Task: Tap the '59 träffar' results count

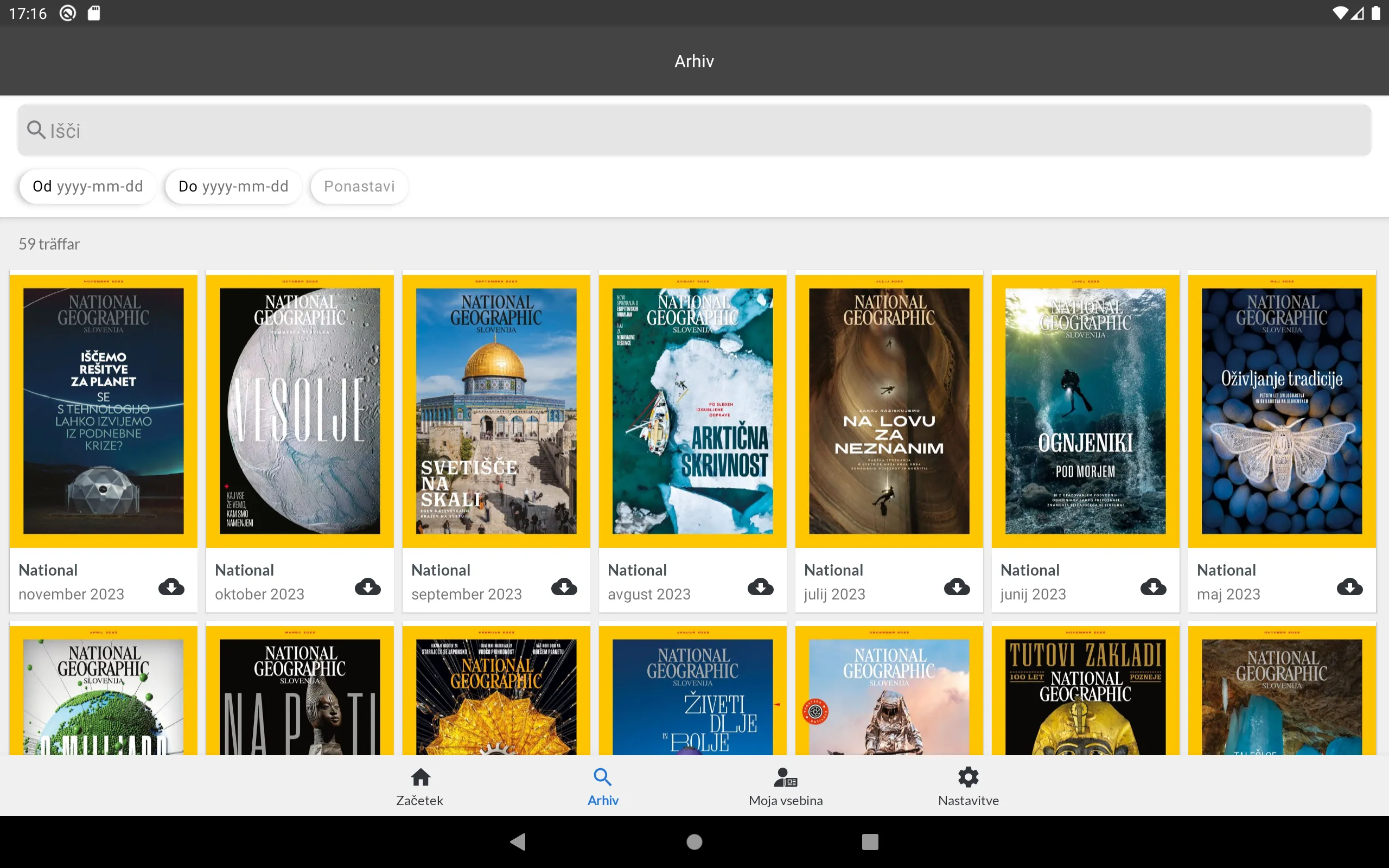Action: tap(49, 244)
